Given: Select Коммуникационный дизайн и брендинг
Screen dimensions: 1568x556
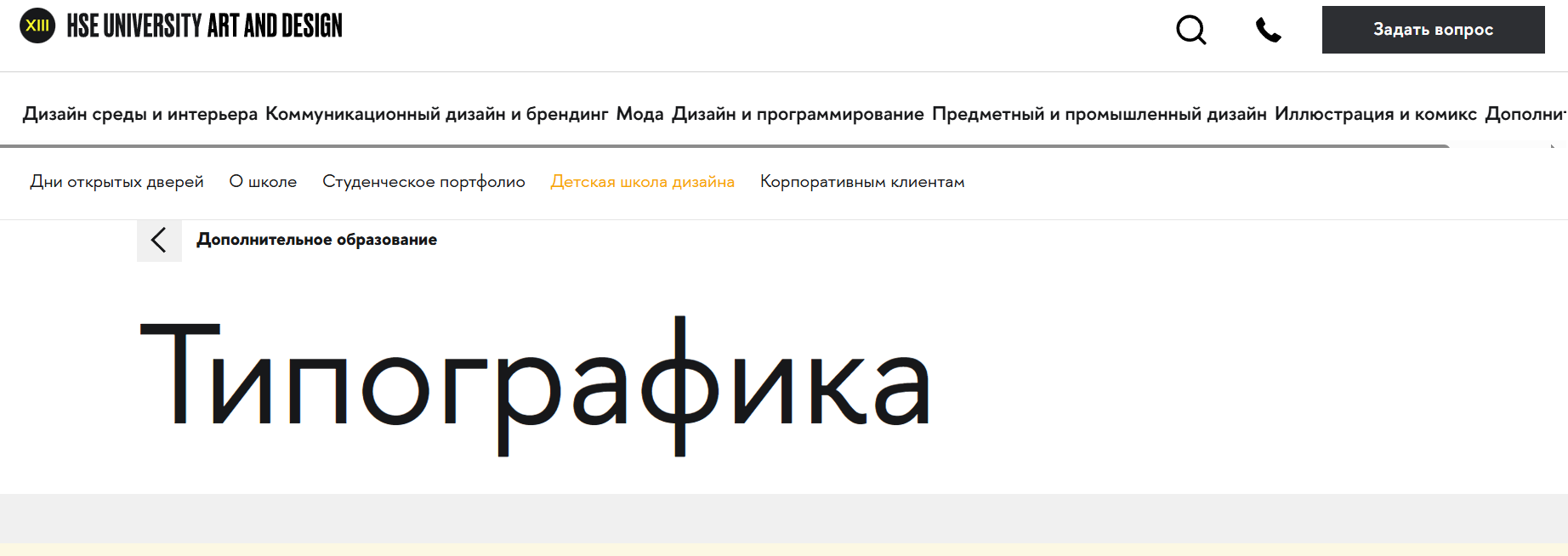Looking at the screenshot, I should pos(436,114).
